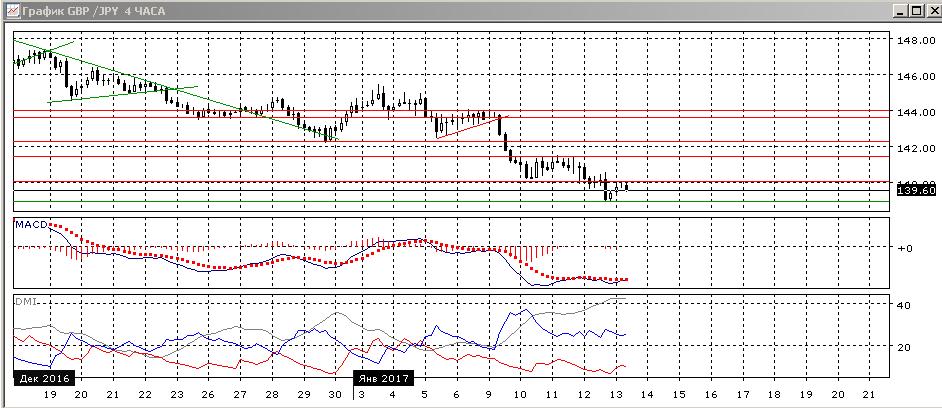Viewport: 942px width, 408px height.
Task: Click date label 9 on the time axis
Action: coord(488,395)
